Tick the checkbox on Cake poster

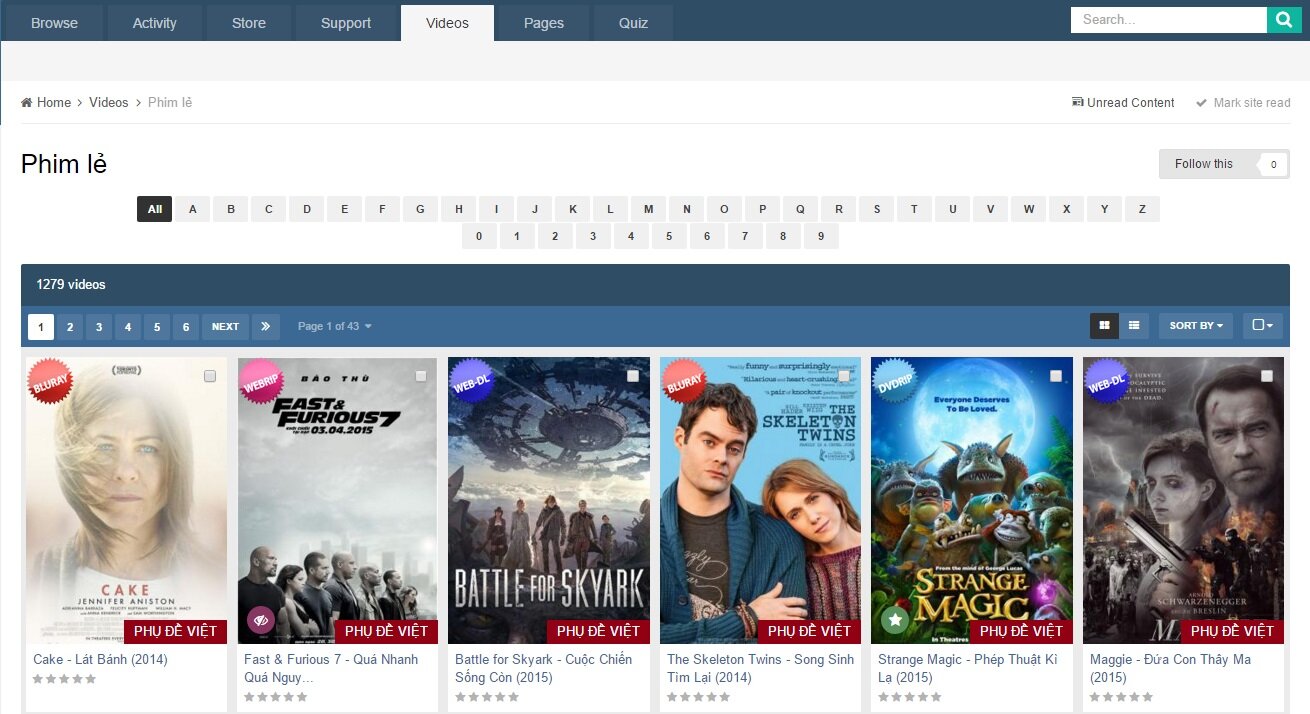210,376
